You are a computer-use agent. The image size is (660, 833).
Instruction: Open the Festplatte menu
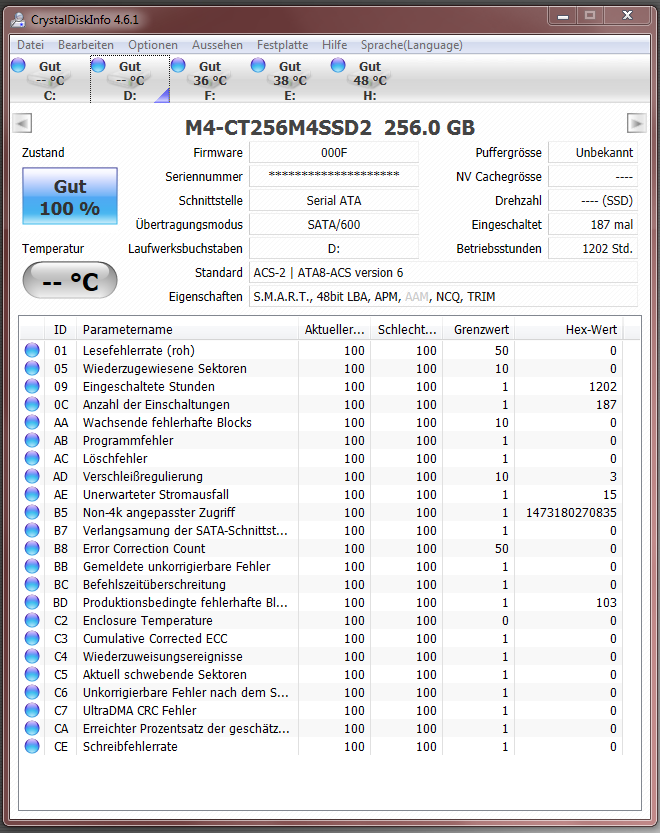tap(282, 45)
